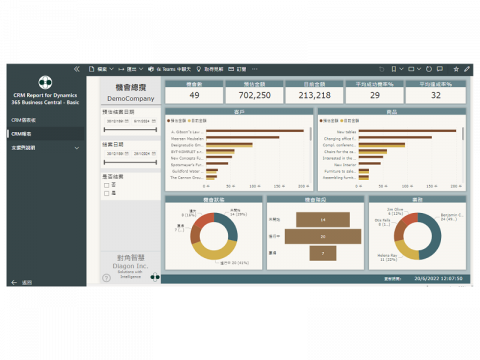480x360 pixels.
Task: Click the funnel bar labeled 20
Action: 323,236
